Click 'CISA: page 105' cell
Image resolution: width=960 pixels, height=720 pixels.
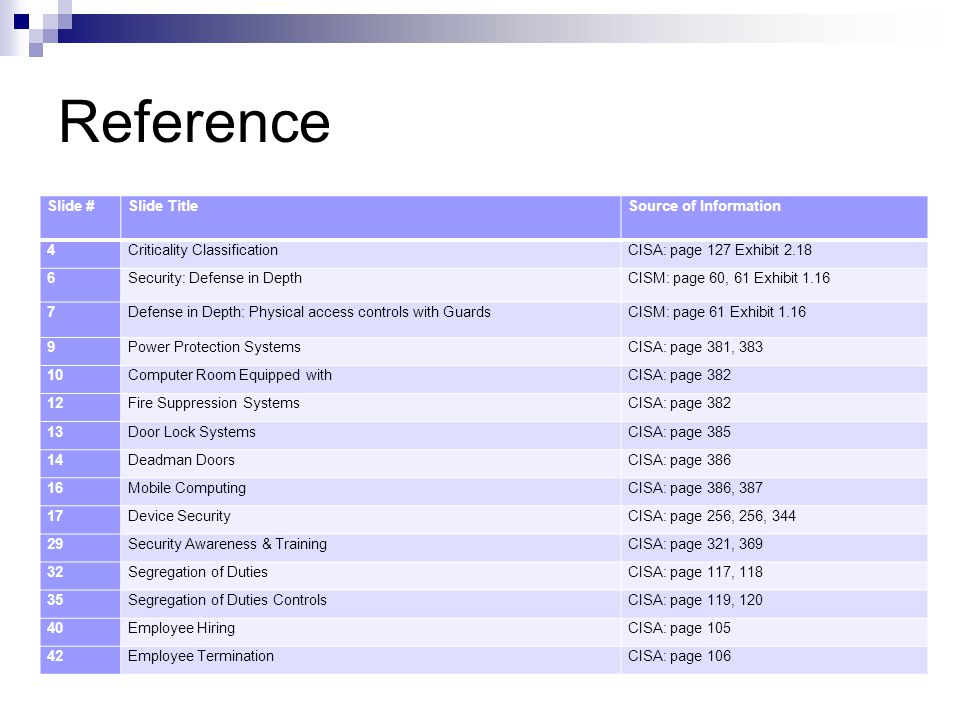pos(774,632)
